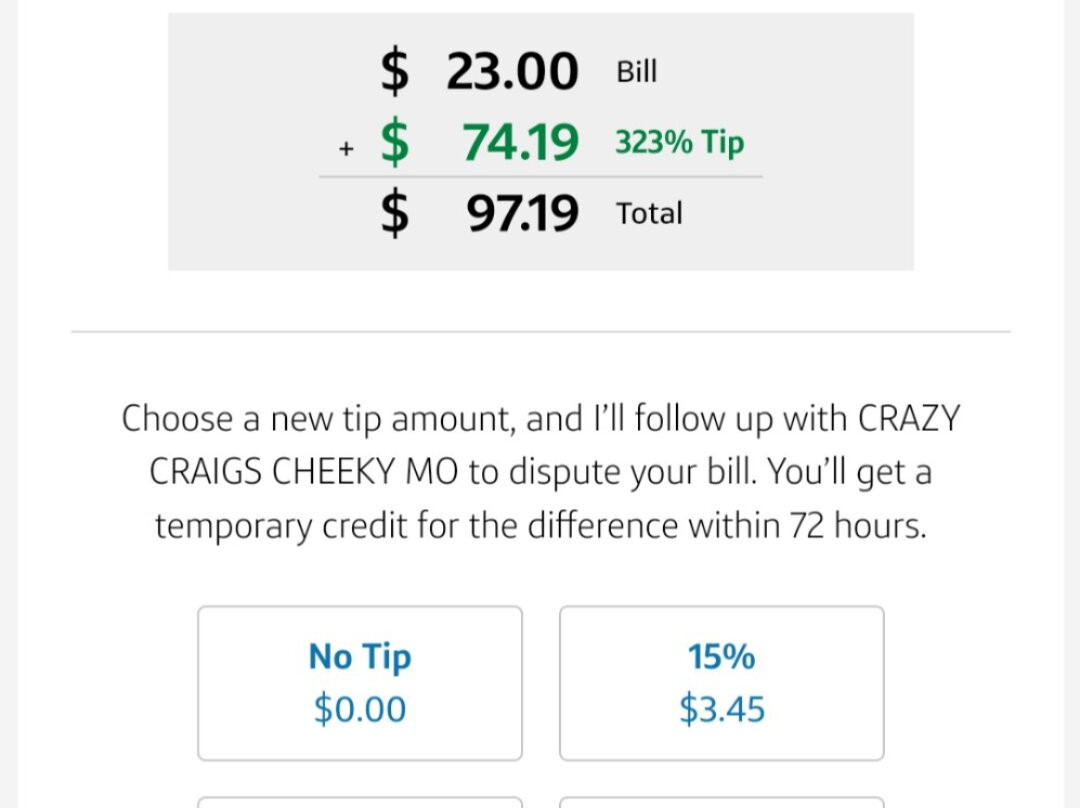Click the 97.19 total amount
Screen dimensions: 1080x808
[x=522, y=213]
